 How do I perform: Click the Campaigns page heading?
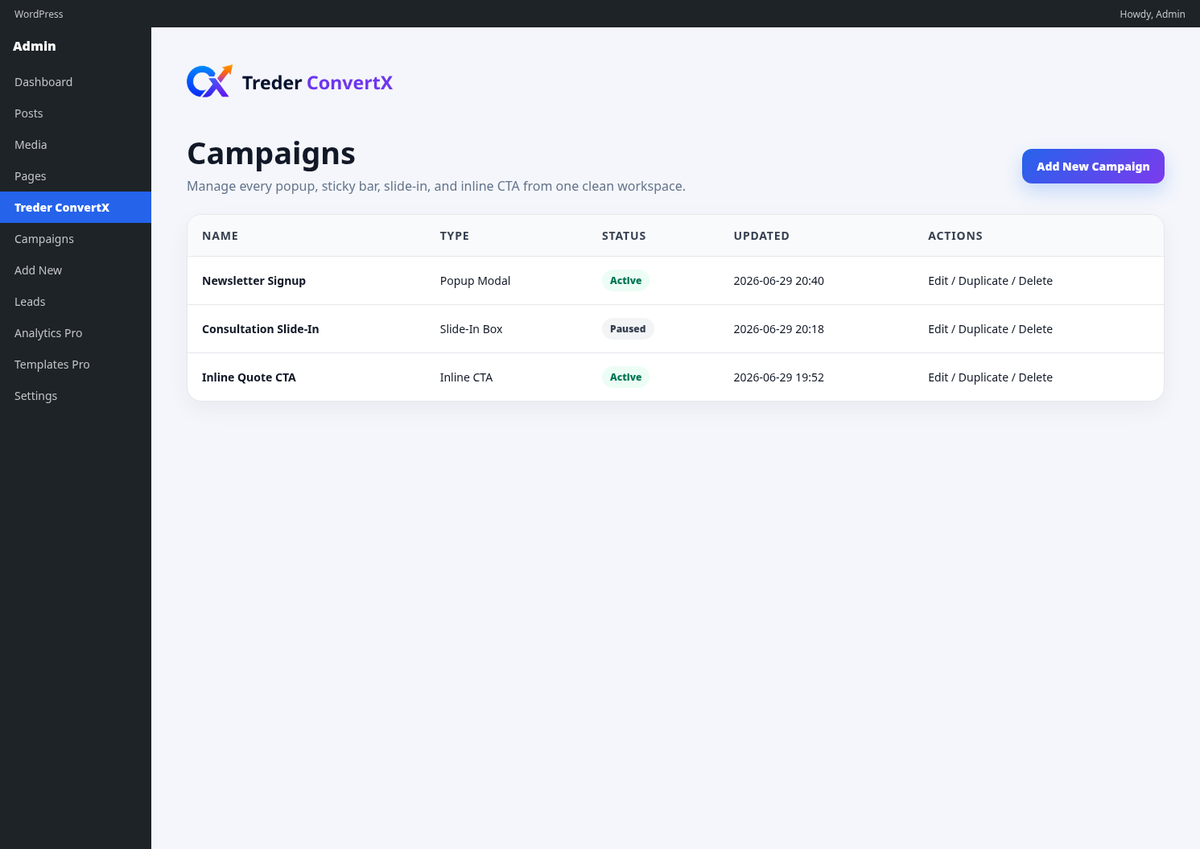tap(271, 154)
